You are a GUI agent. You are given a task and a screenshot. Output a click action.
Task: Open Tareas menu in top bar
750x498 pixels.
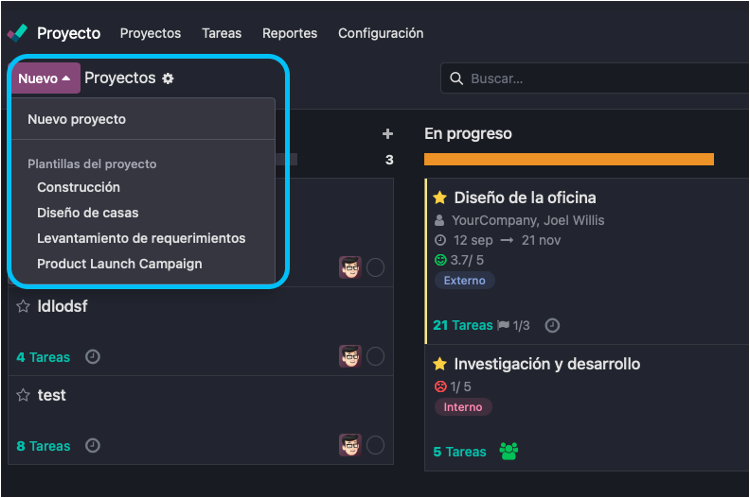tap(221, 33)
